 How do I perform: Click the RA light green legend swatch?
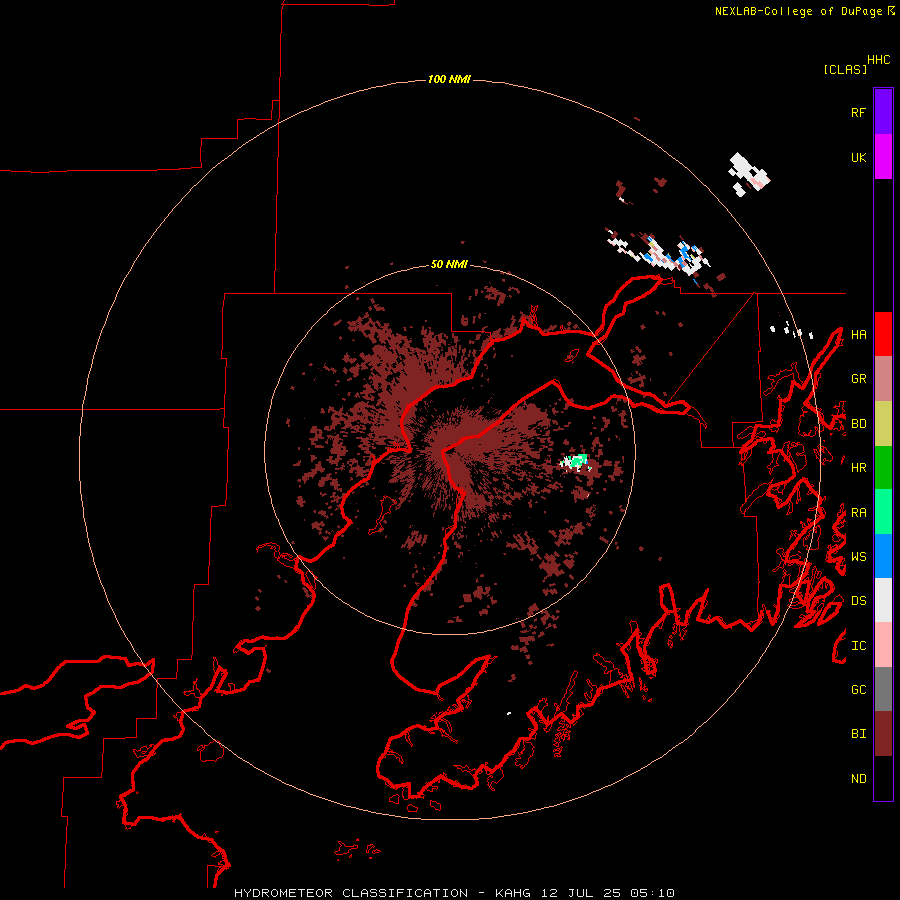point(883,512)
